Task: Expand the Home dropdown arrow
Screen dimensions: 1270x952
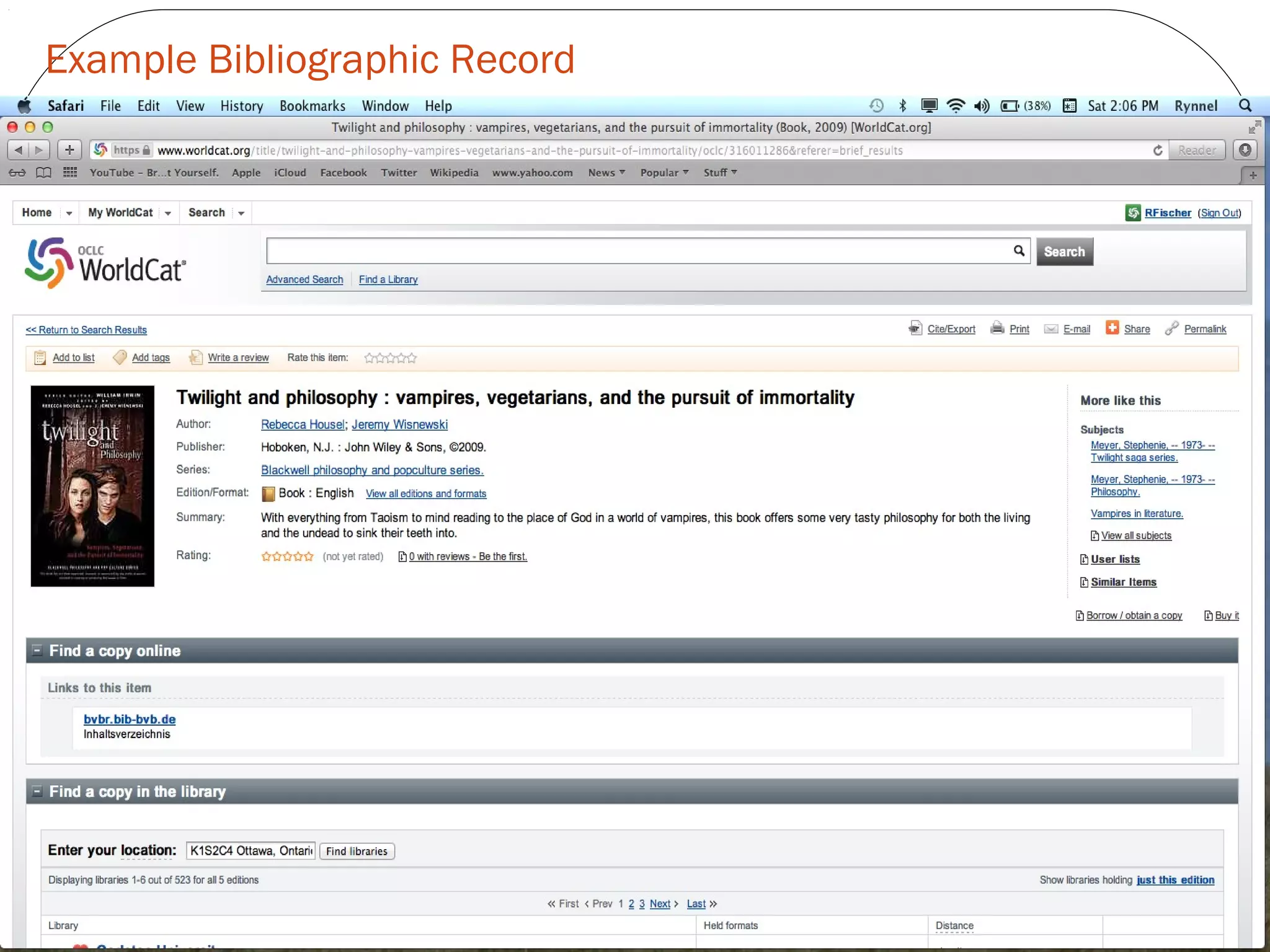Action: tap(69, 213)
